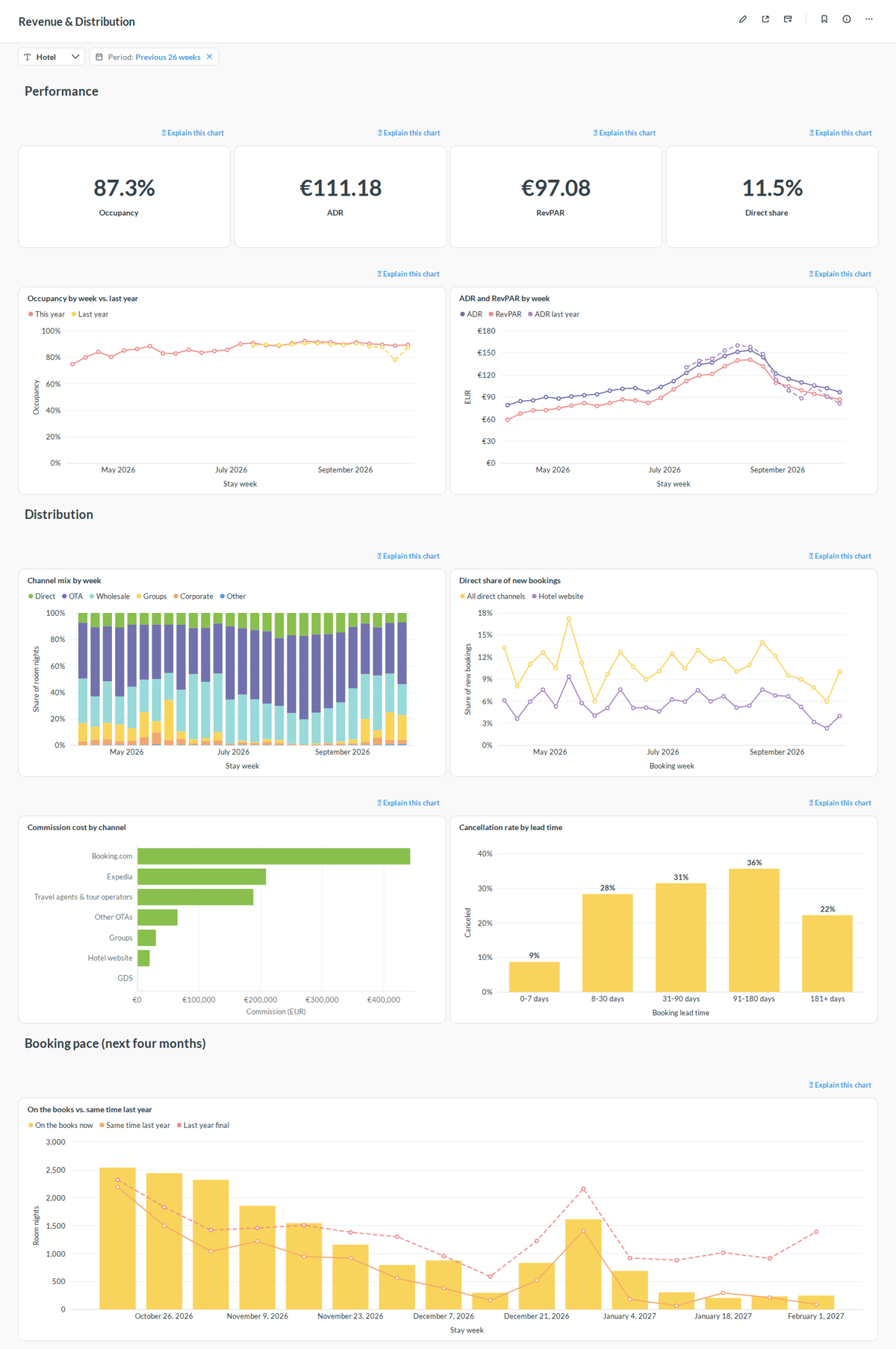This screenshot has width=896, height=1349.
Task: Toggle the Other channel legend item
Action: pyautogui.click(x=233, y=596)
